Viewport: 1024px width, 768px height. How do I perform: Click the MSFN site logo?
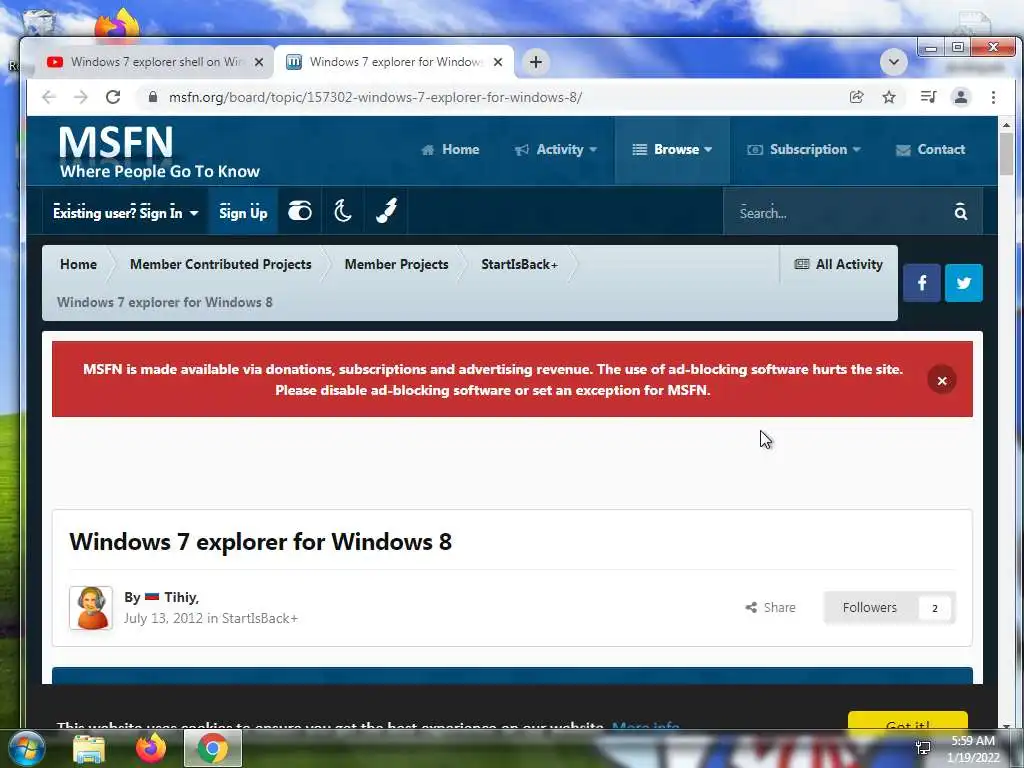(159, 152)
